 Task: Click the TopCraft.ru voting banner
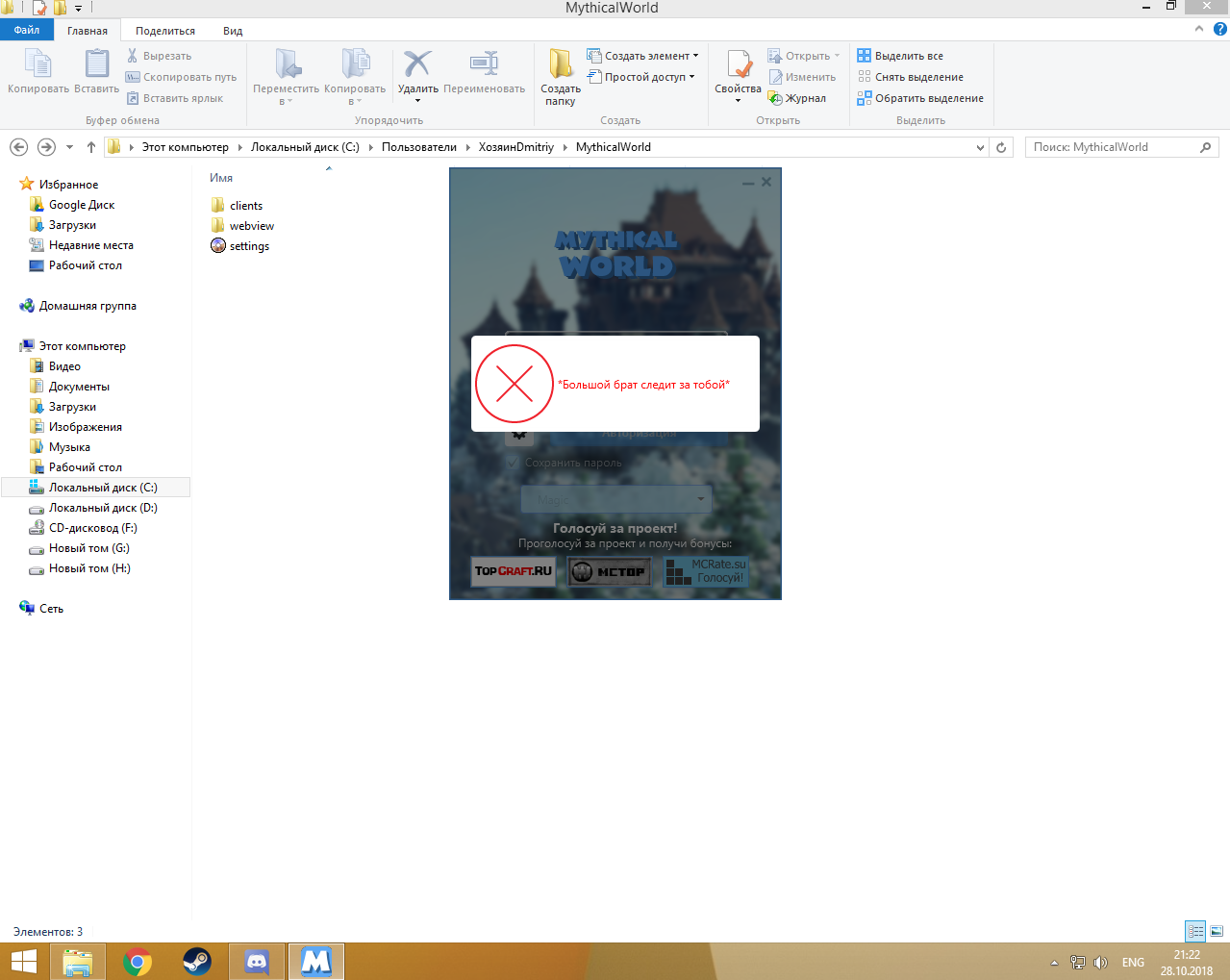point(514,571)
